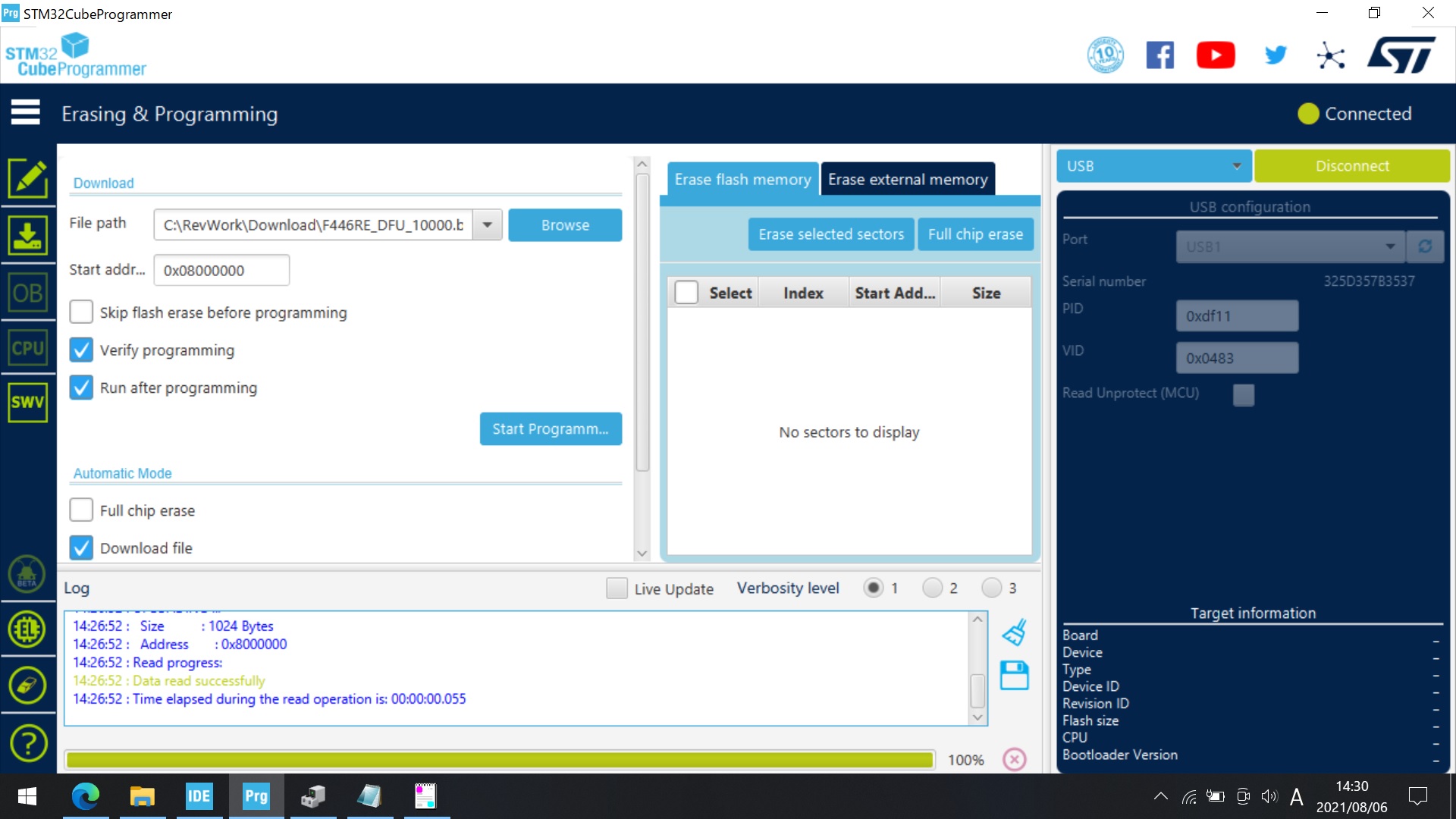Click Full chip erase button
Viewport: 1456px width, 819px height.
(x=975, y=234)
